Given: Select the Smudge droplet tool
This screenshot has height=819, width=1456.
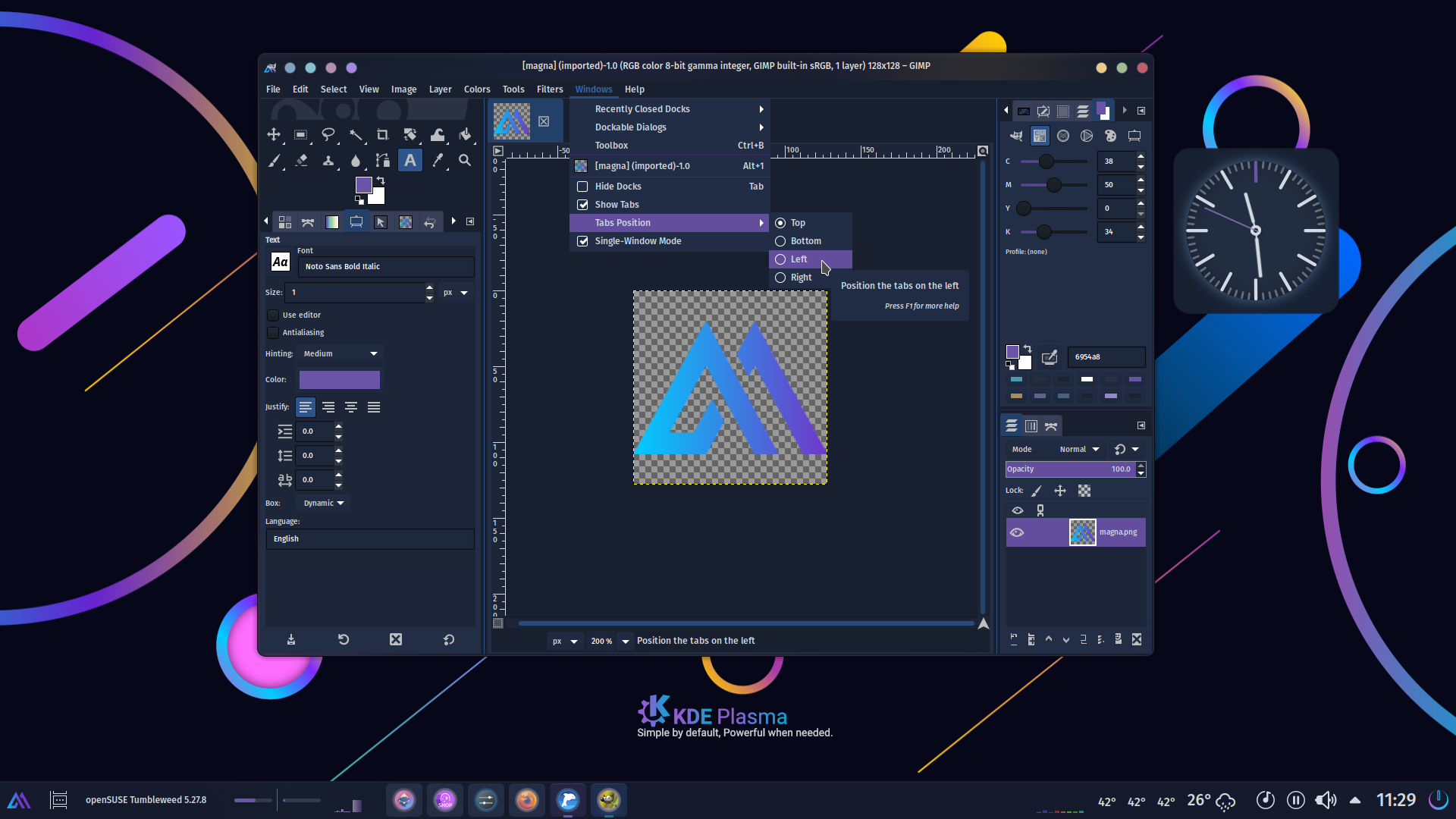Looking at the screenshot, I should point(356,161).
